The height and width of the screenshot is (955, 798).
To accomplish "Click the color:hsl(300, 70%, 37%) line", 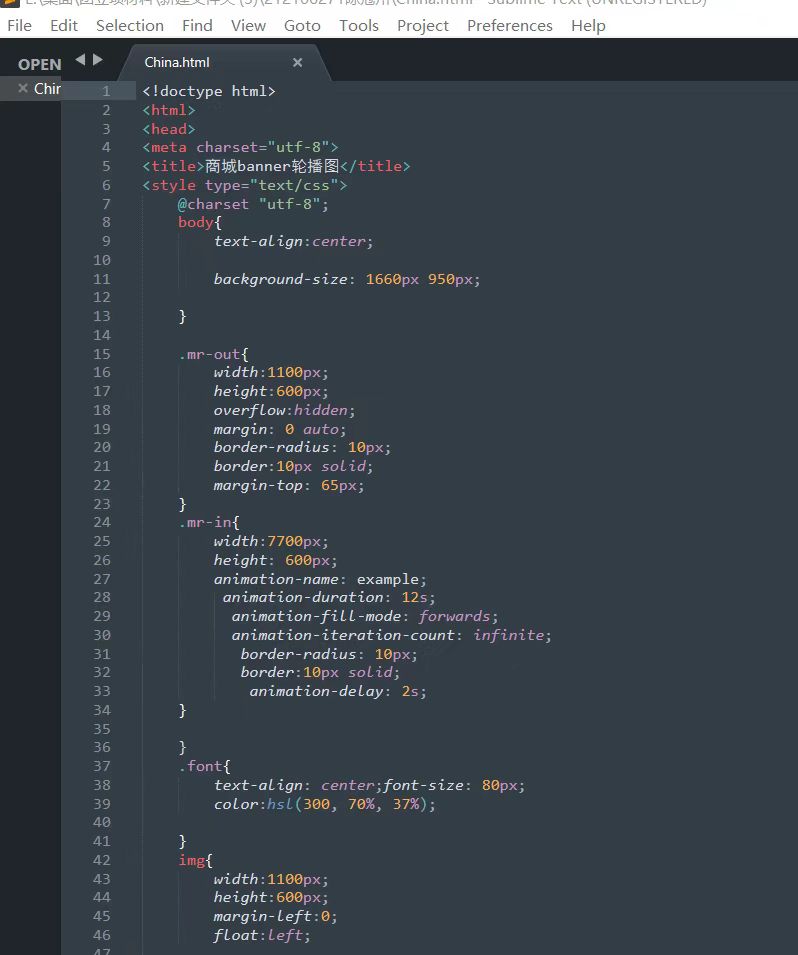I will pyautogui.click(x=325, y=804).
